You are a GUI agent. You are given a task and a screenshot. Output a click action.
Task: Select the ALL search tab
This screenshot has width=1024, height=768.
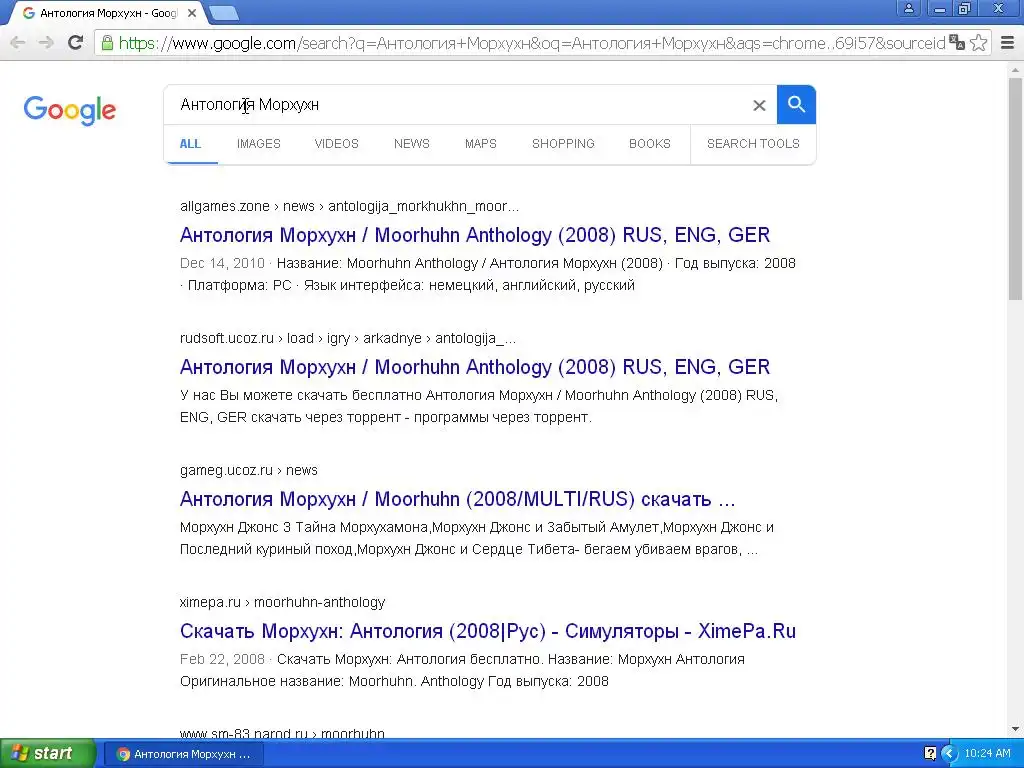point(190,144)
